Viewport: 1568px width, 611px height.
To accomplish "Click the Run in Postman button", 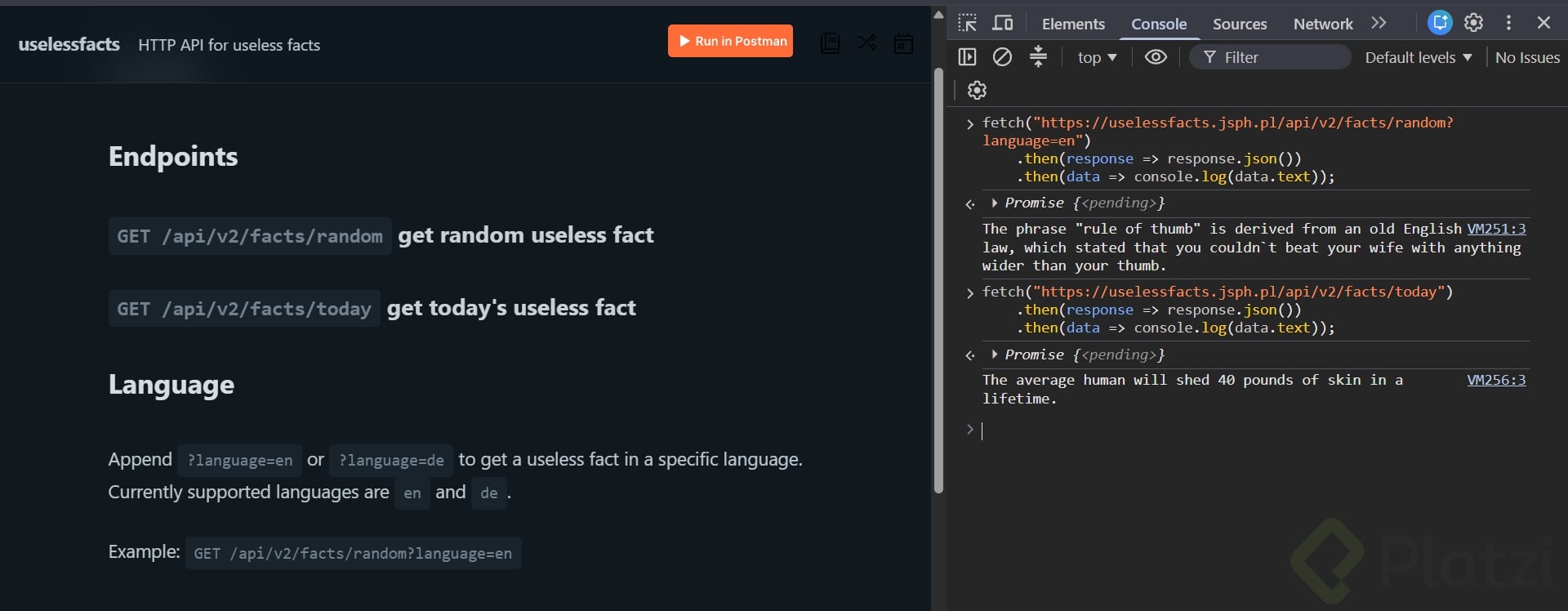I will pos(730,41).
